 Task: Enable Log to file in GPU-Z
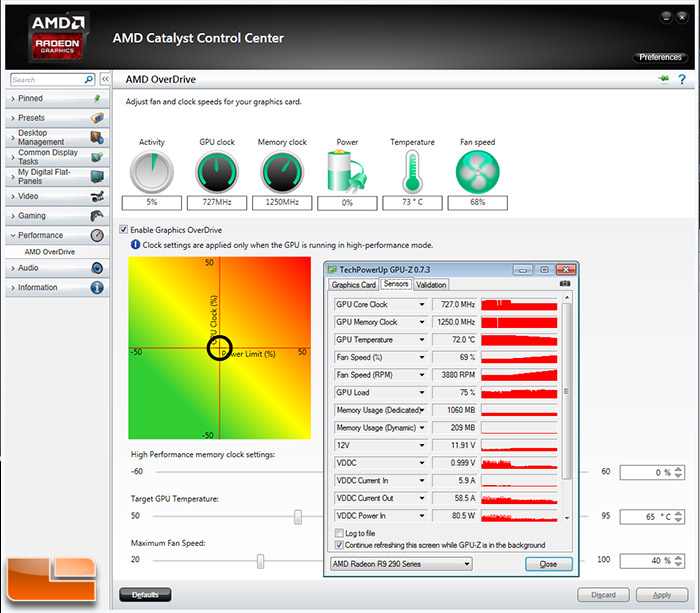339,533
